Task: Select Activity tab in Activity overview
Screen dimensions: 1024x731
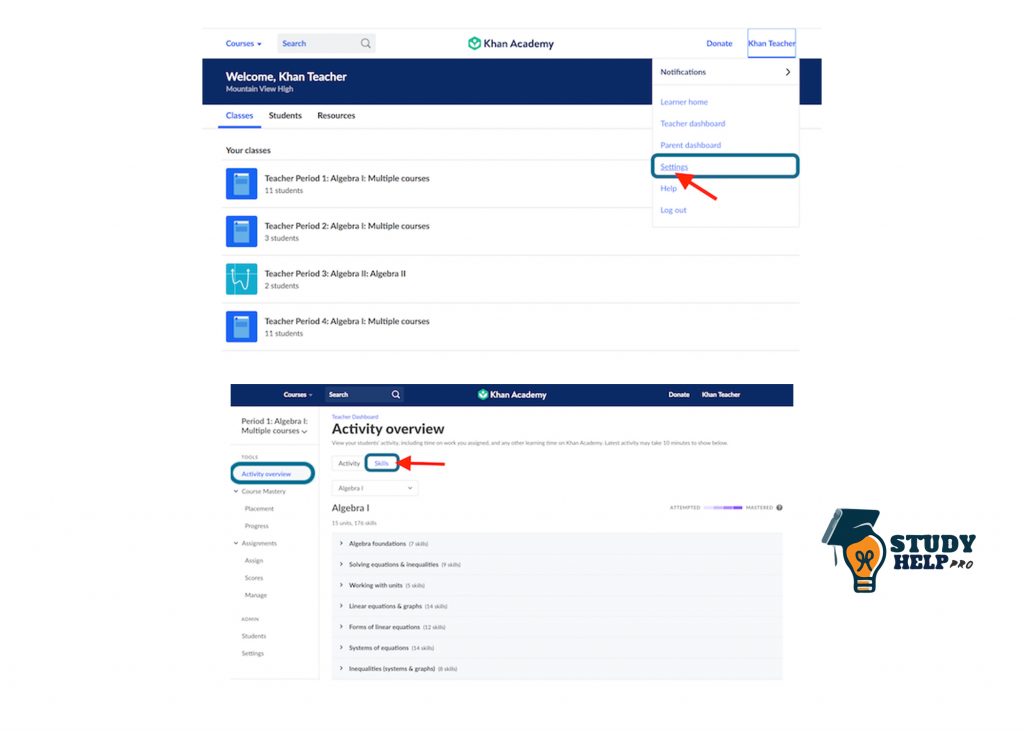Action: 349,463
